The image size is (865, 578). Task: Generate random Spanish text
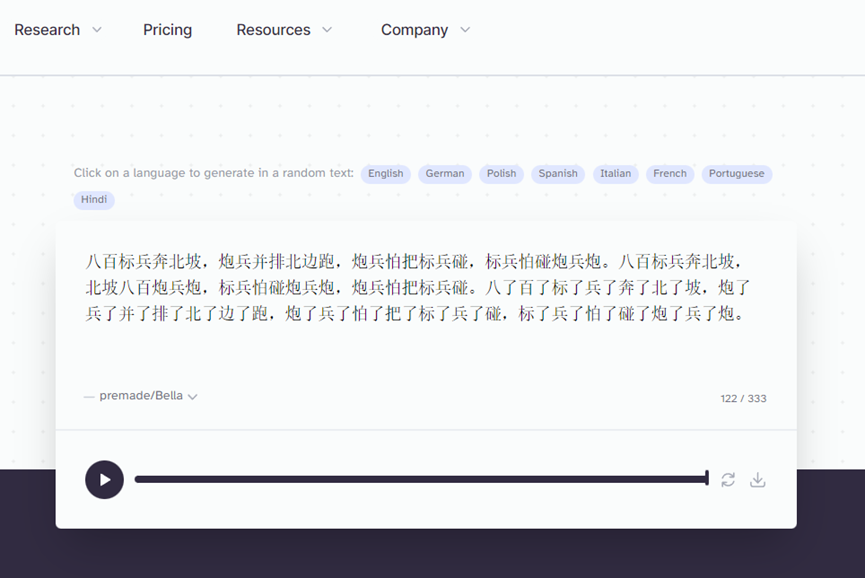tap(558, 174)
